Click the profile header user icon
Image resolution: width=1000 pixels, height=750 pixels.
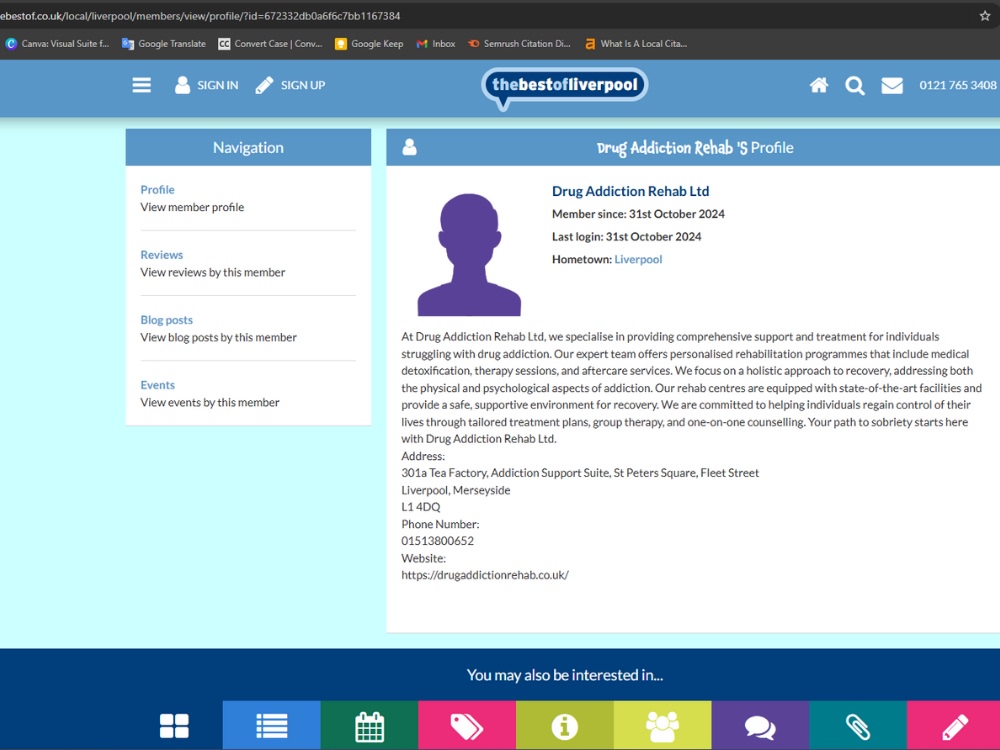pos(409,147)
